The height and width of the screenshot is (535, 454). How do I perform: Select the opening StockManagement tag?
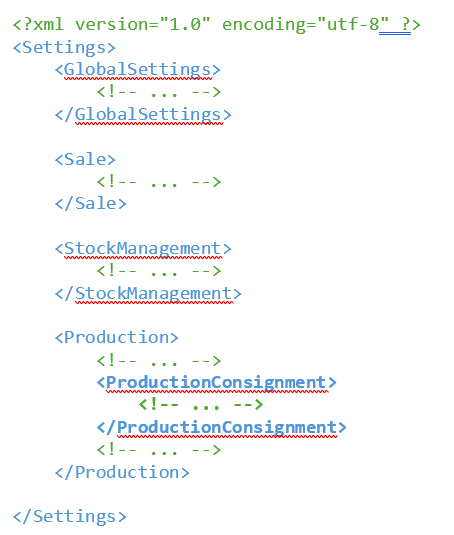tap(143, 249)
